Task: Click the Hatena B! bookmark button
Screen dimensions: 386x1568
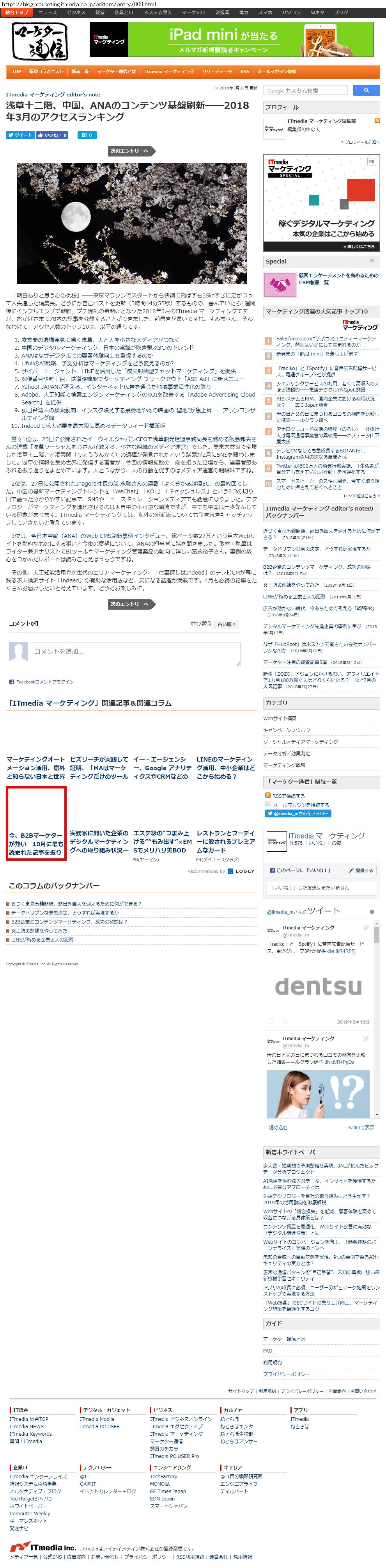Action: coord(86,135)
